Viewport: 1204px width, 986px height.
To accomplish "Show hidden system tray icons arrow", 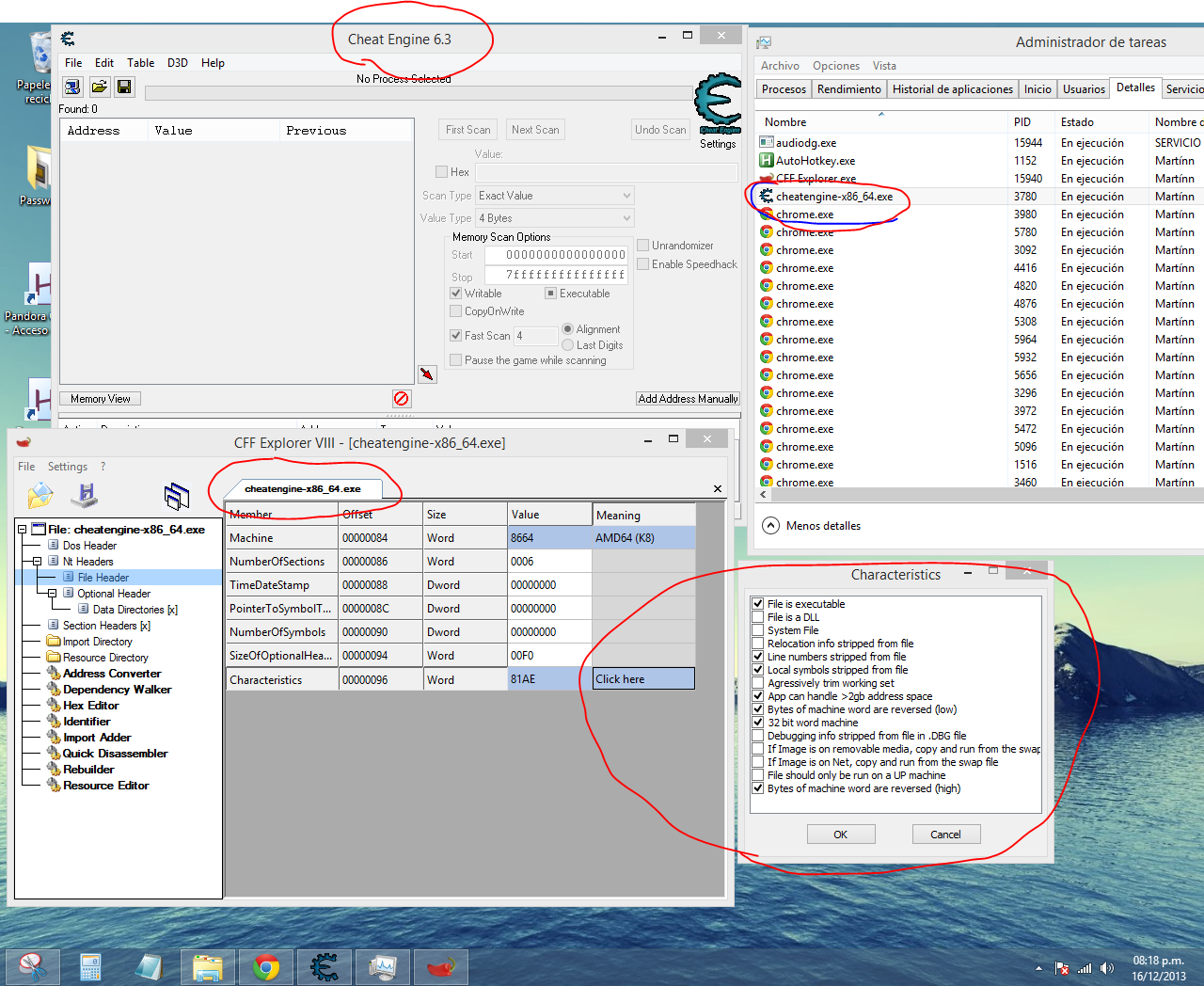I will [x=1038, y=968].
